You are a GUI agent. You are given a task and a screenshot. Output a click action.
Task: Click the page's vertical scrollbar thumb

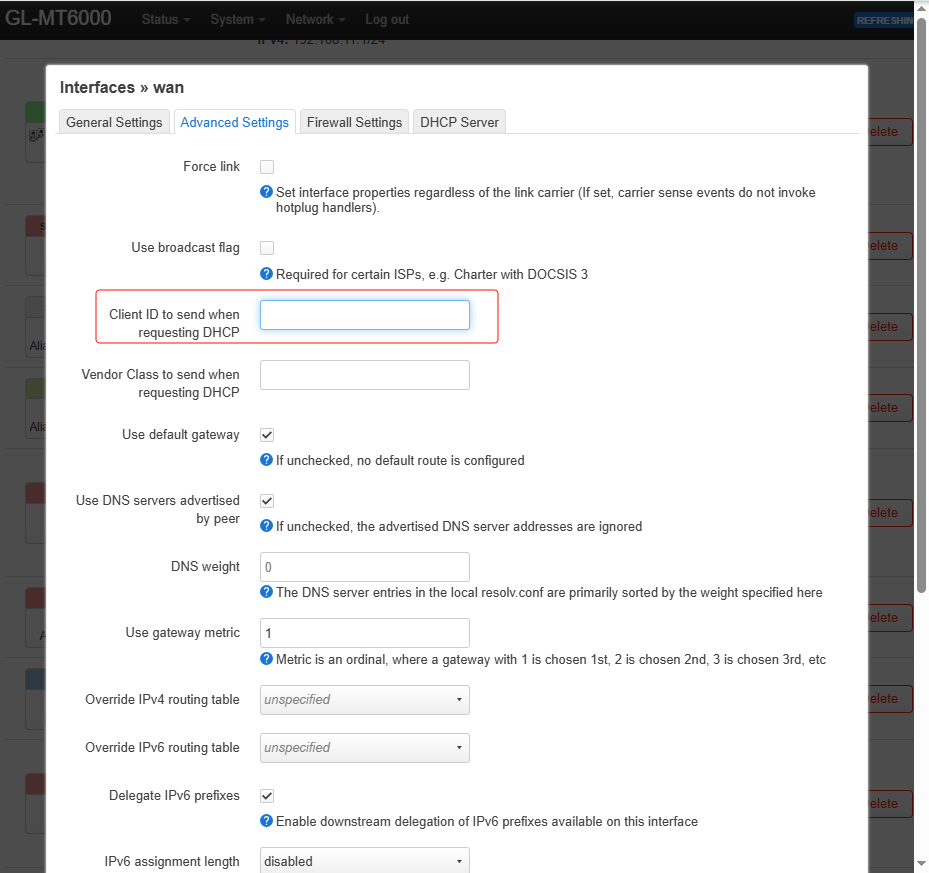(x=921, y=300)
